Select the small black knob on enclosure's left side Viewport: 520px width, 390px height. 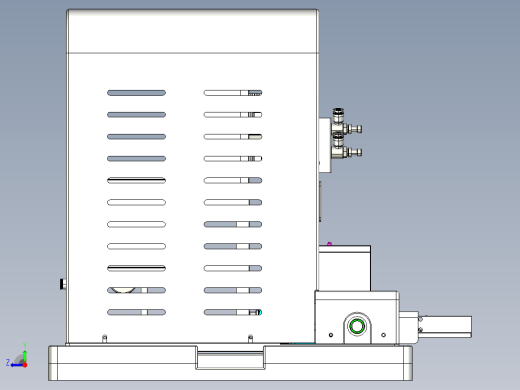63,284
